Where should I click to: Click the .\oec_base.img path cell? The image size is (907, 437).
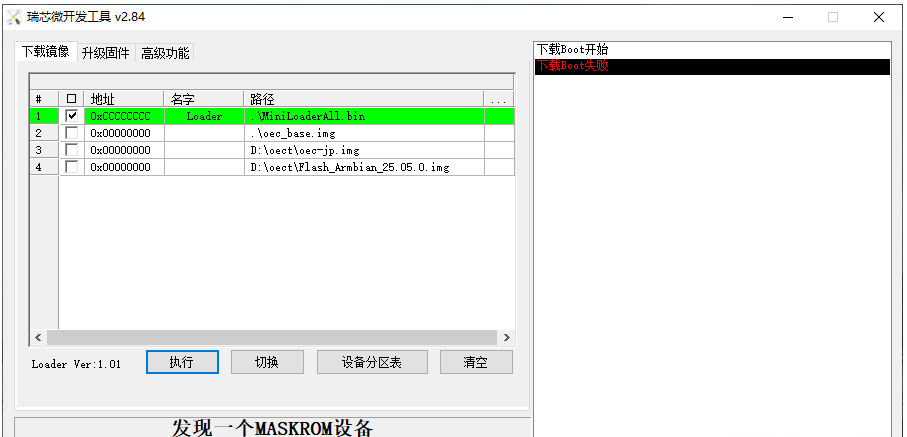tap(364, 133)
